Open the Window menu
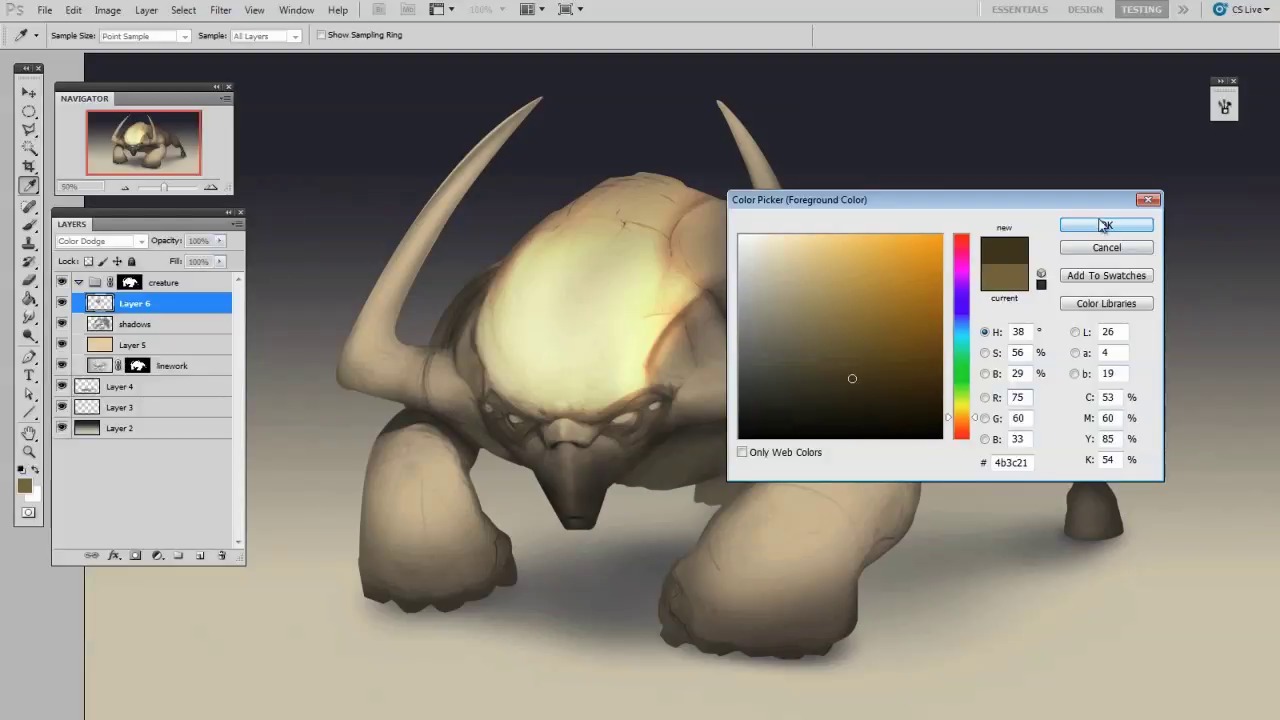This screenshot has width=1280, height=720. pyautogui.click(x=296, y=10)
